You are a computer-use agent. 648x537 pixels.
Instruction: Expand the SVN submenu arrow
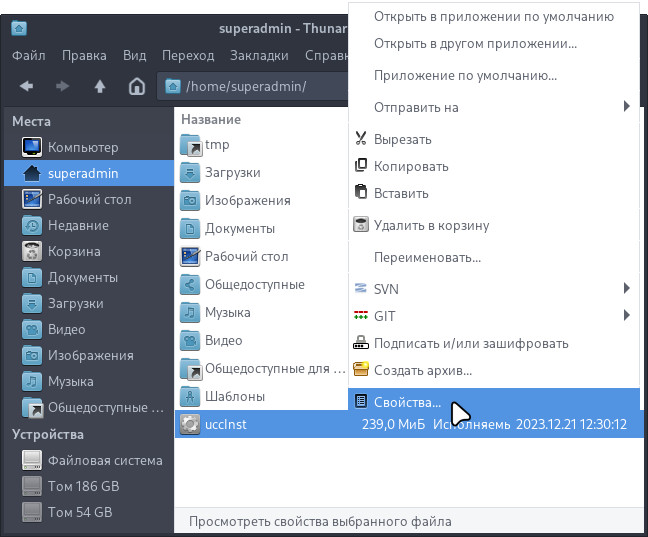(x=626, y=289)
